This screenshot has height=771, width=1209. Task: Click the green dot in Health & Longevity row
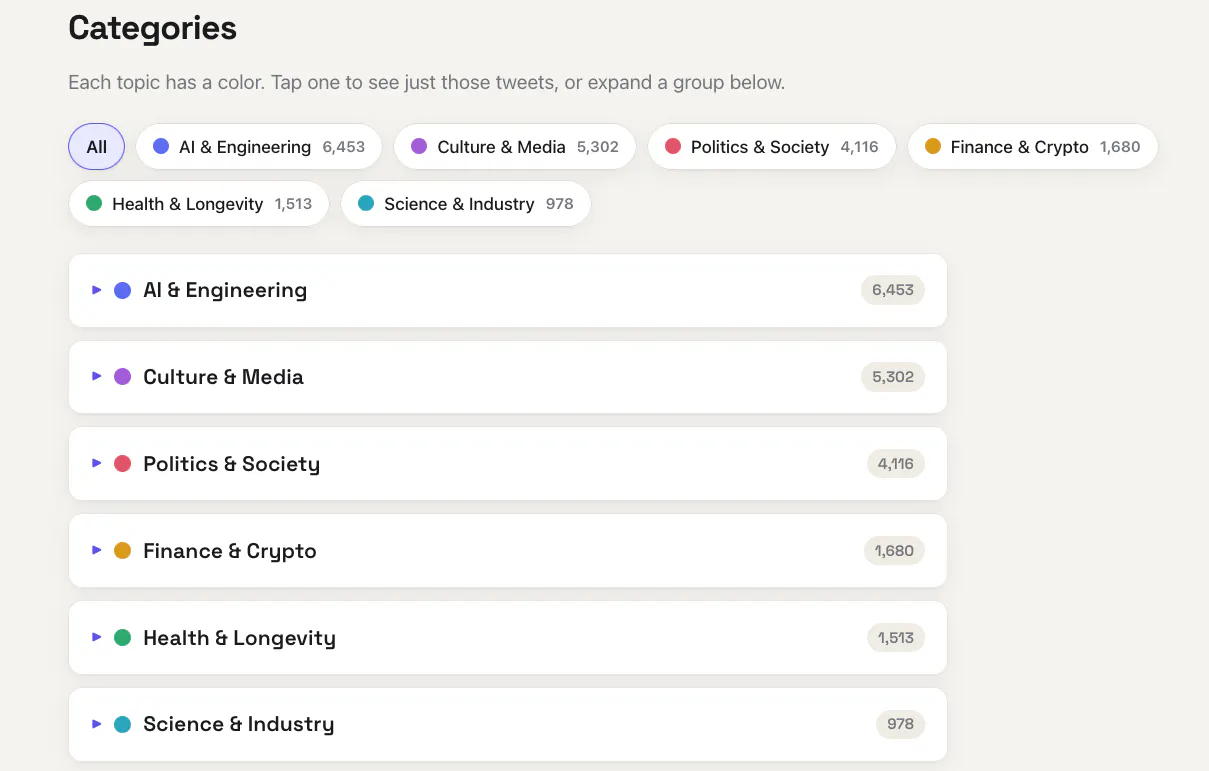coord(123,637)
